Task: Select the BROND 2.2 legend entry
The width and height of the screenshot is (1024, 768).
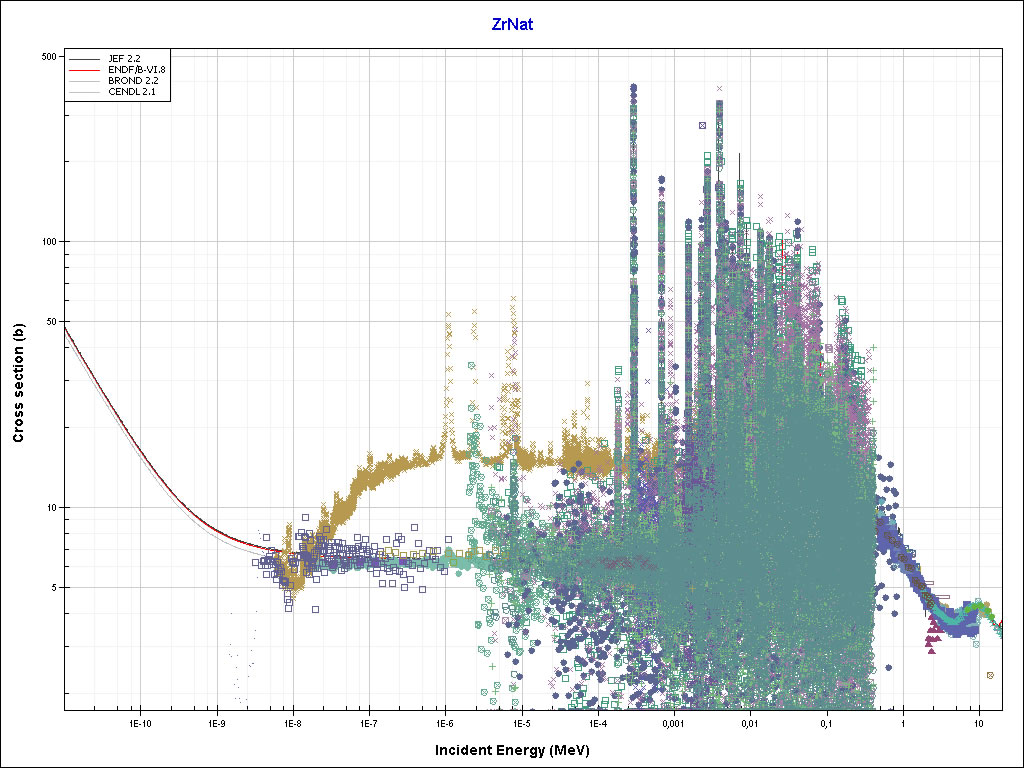Action: click(131, 81)
